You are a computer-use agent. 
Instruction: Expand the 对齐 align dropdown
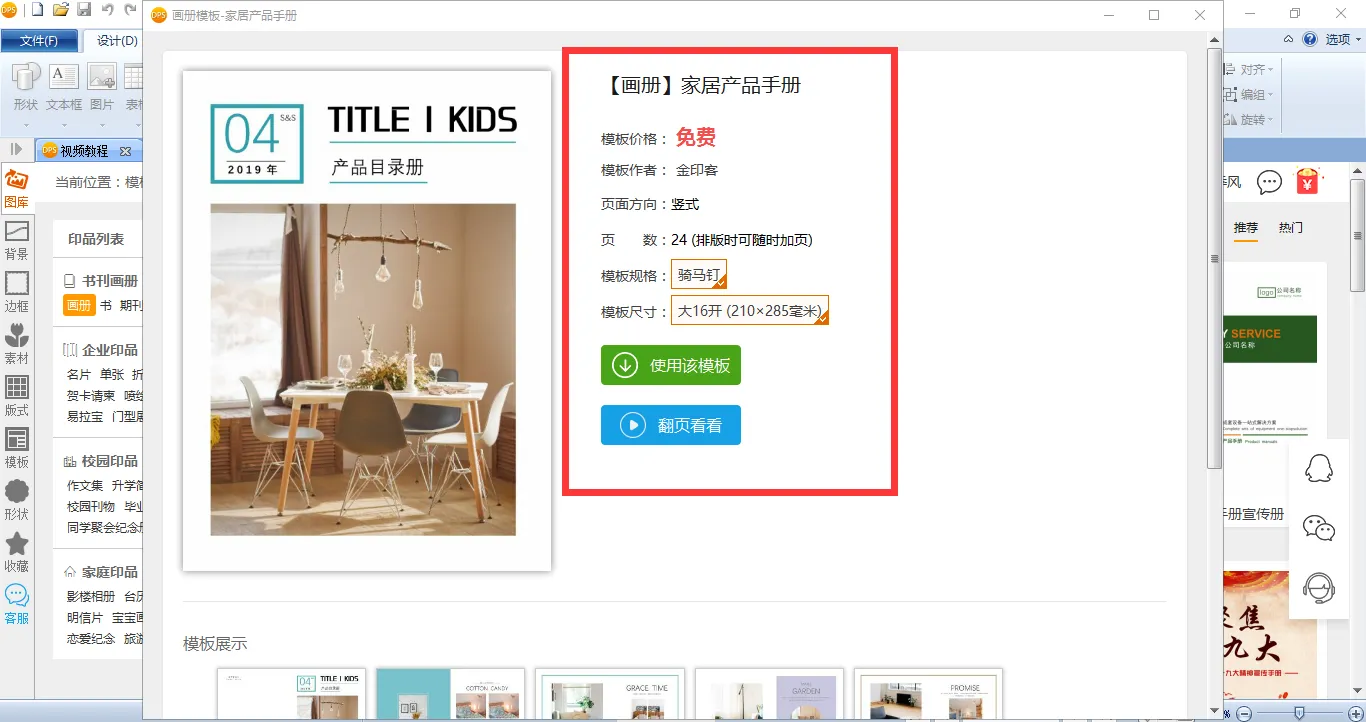point(1257,70)
